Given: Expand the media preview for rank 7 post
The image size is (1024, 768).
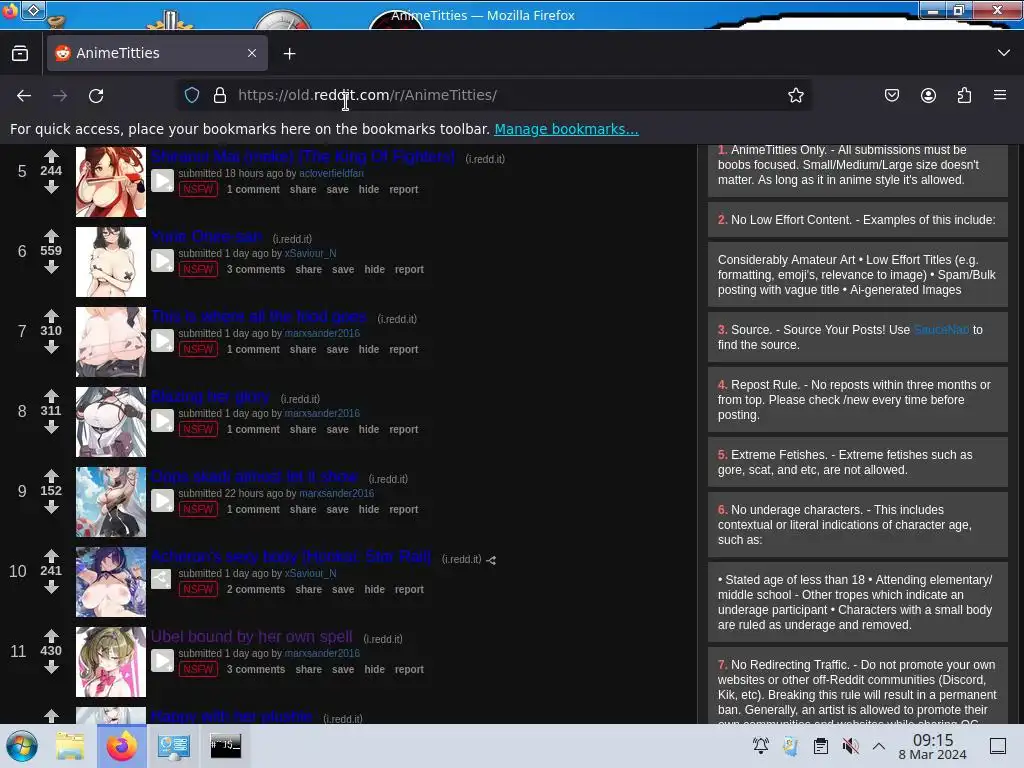Looking at the screenshot, I should (x=163, y=340).
